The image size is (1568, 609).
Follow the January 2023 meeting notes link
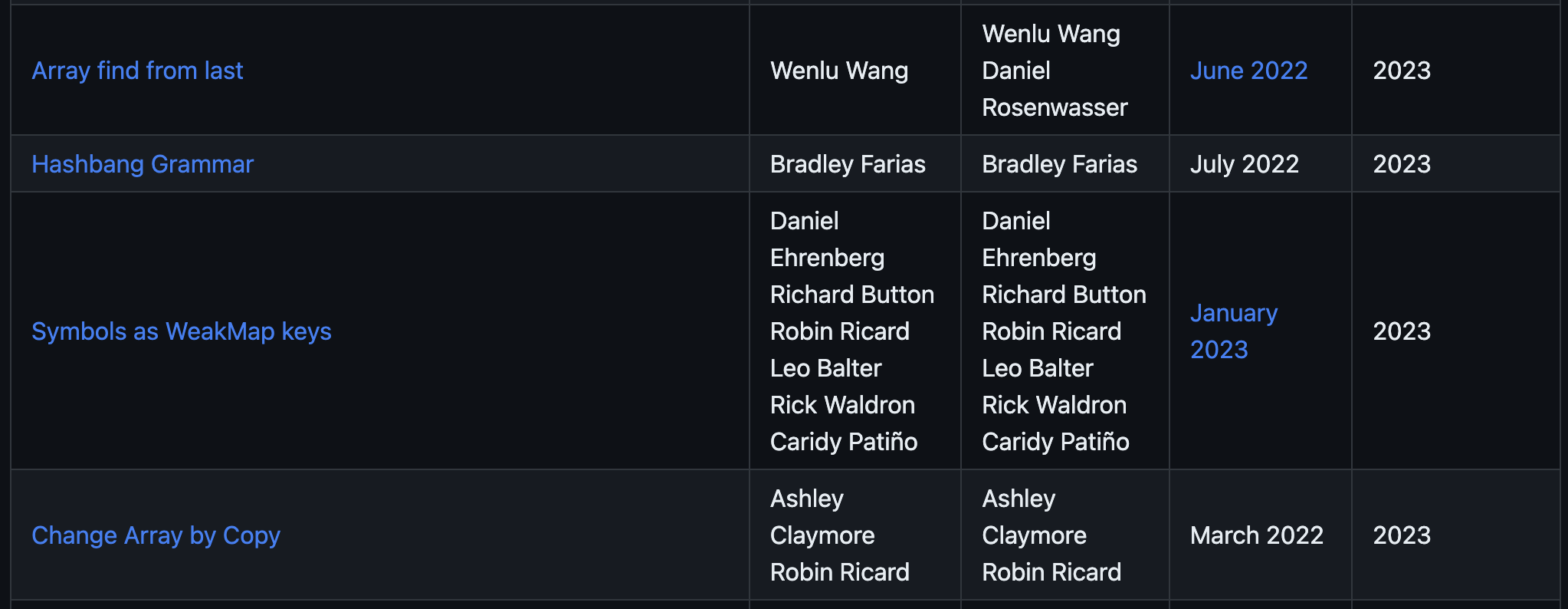point(1234,331)
